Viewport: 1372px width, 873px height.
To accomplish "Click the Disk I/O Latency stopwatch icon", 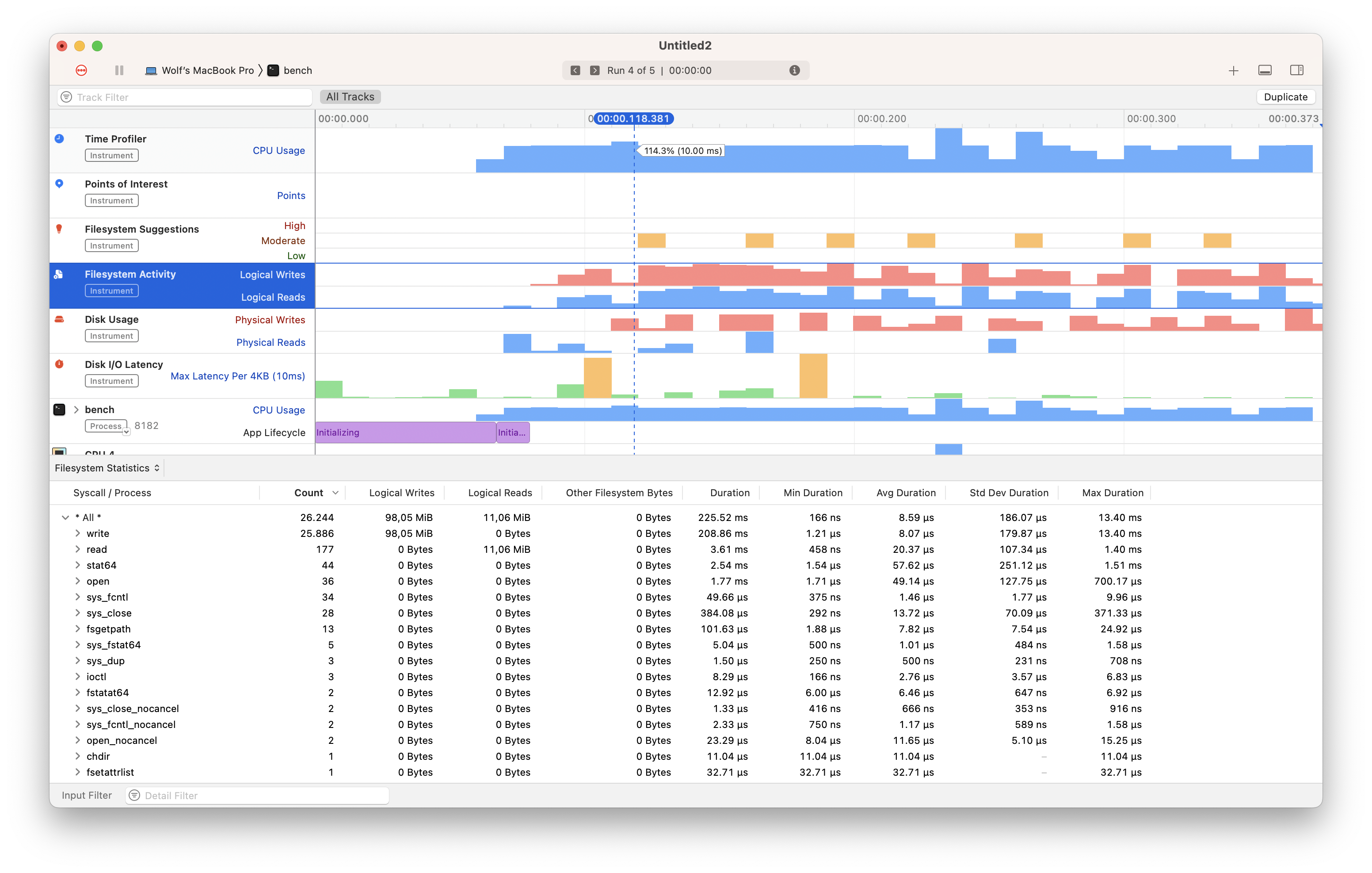I will tap(59, 364).
